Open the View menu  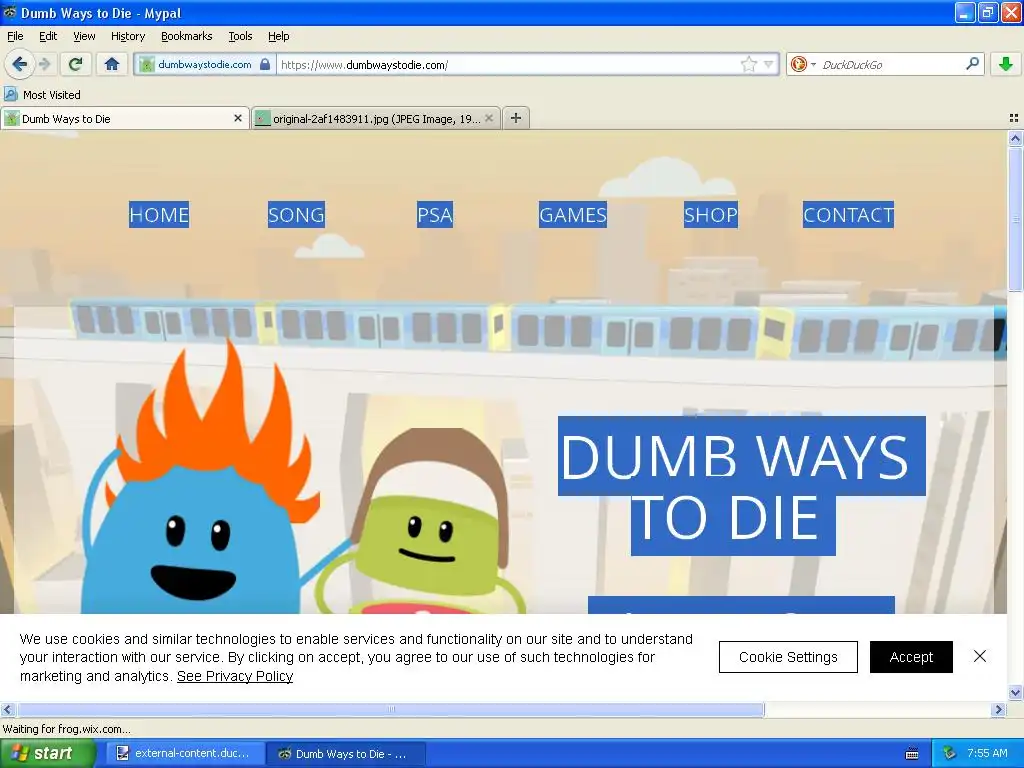pyautogui.click(x=84, y=36)
